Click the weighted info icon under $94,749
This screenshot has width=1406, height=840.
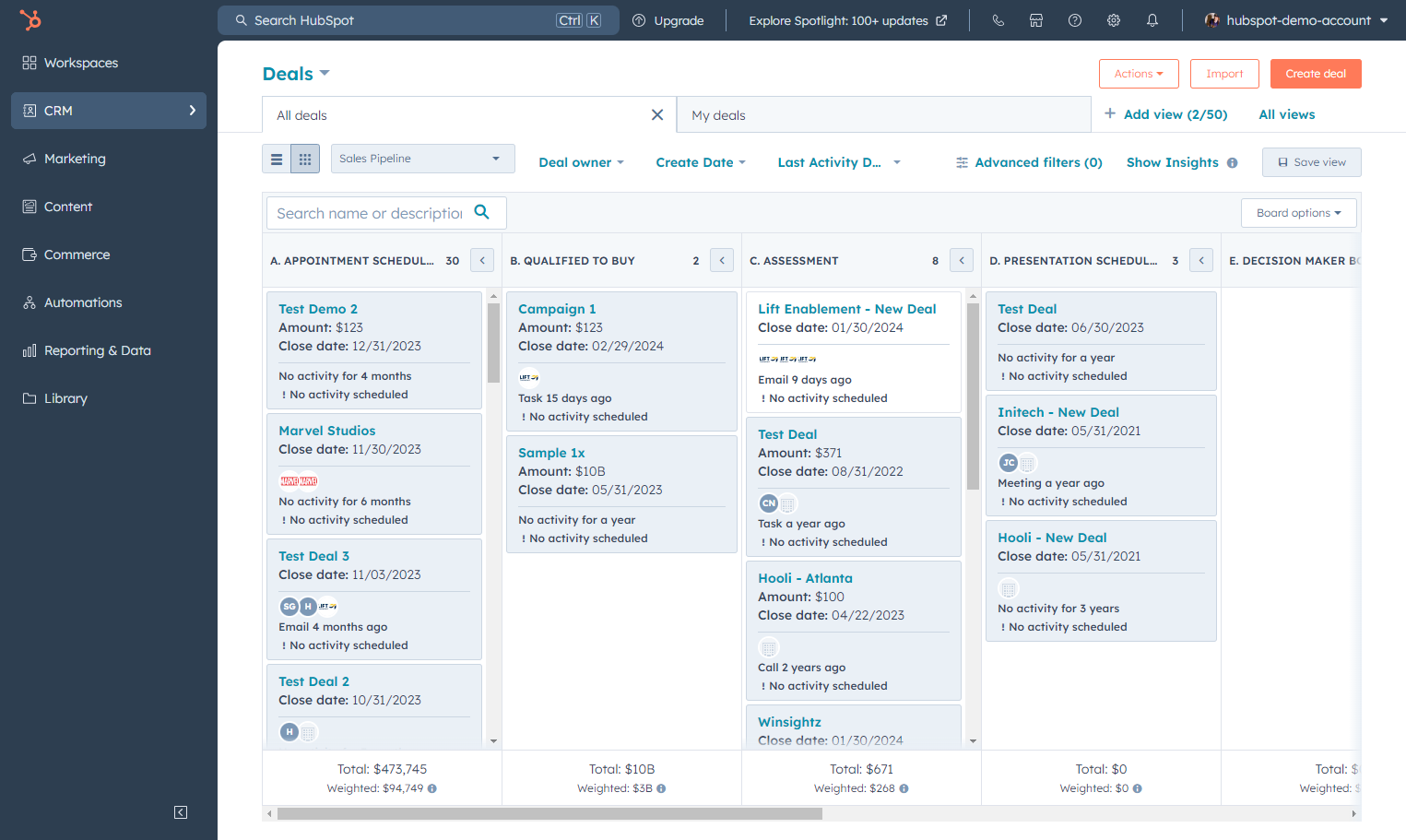(x=432, y=788)
